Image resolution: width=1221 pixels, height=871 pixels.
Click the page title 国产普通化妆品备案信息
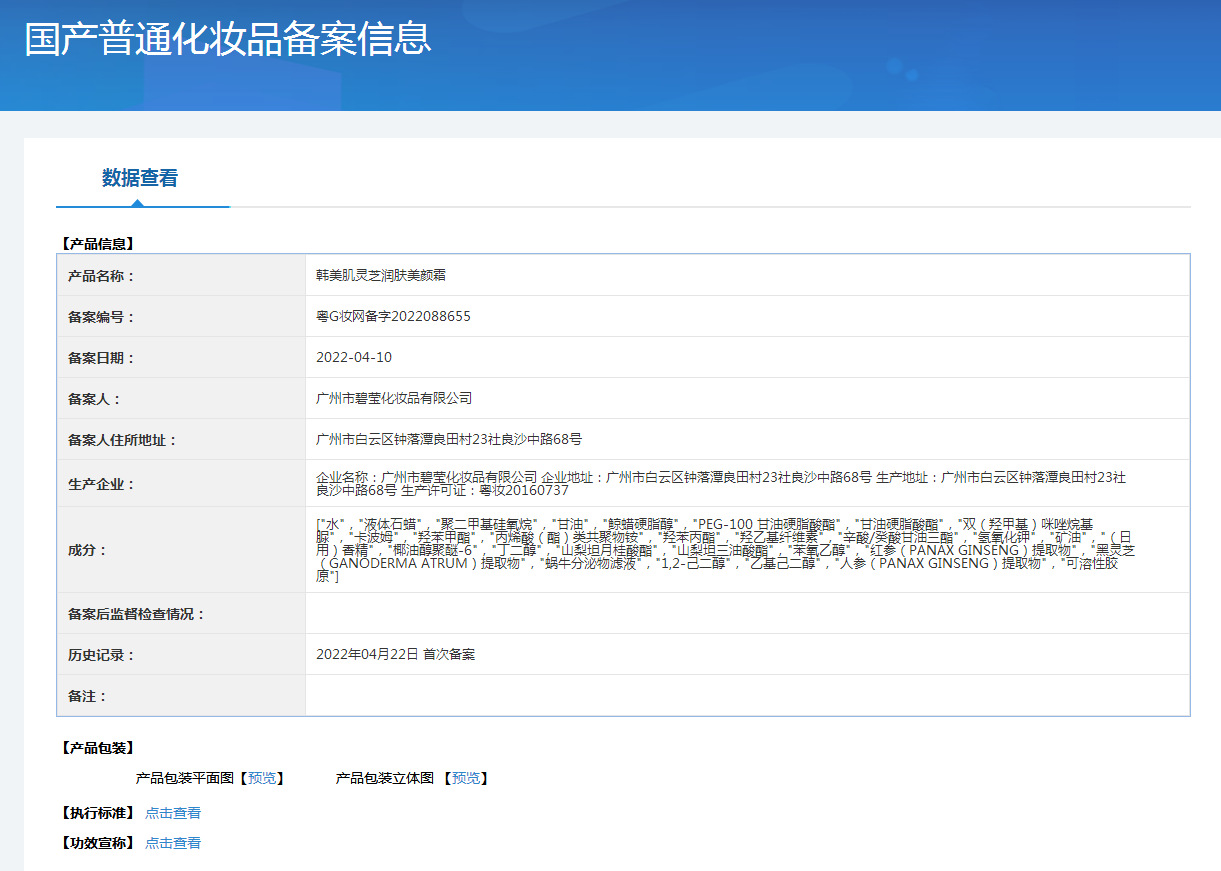pos(228,39)
